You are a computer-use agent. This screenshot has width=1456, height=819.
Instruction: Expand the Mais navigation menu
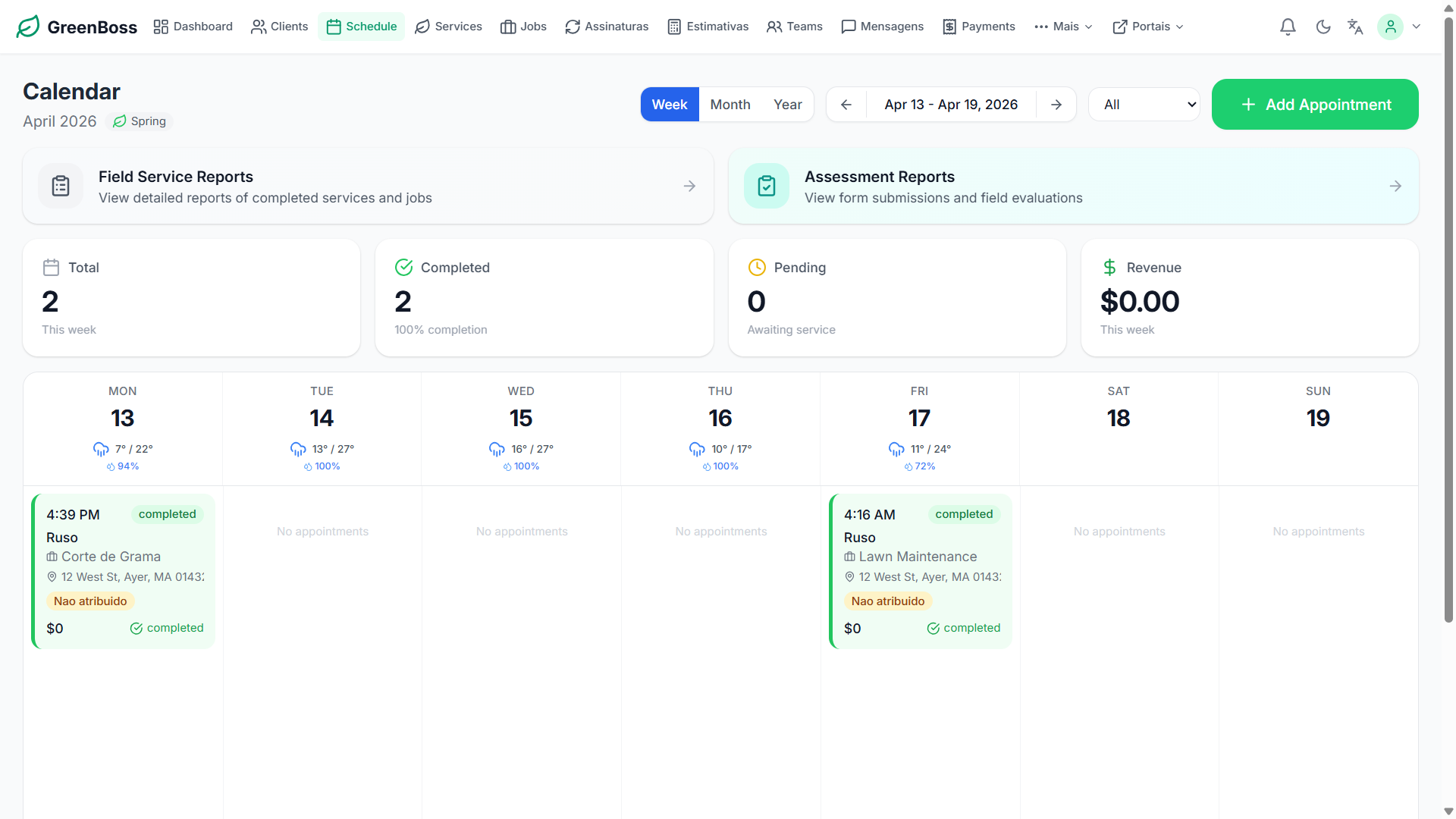(x=1063, y=27)
